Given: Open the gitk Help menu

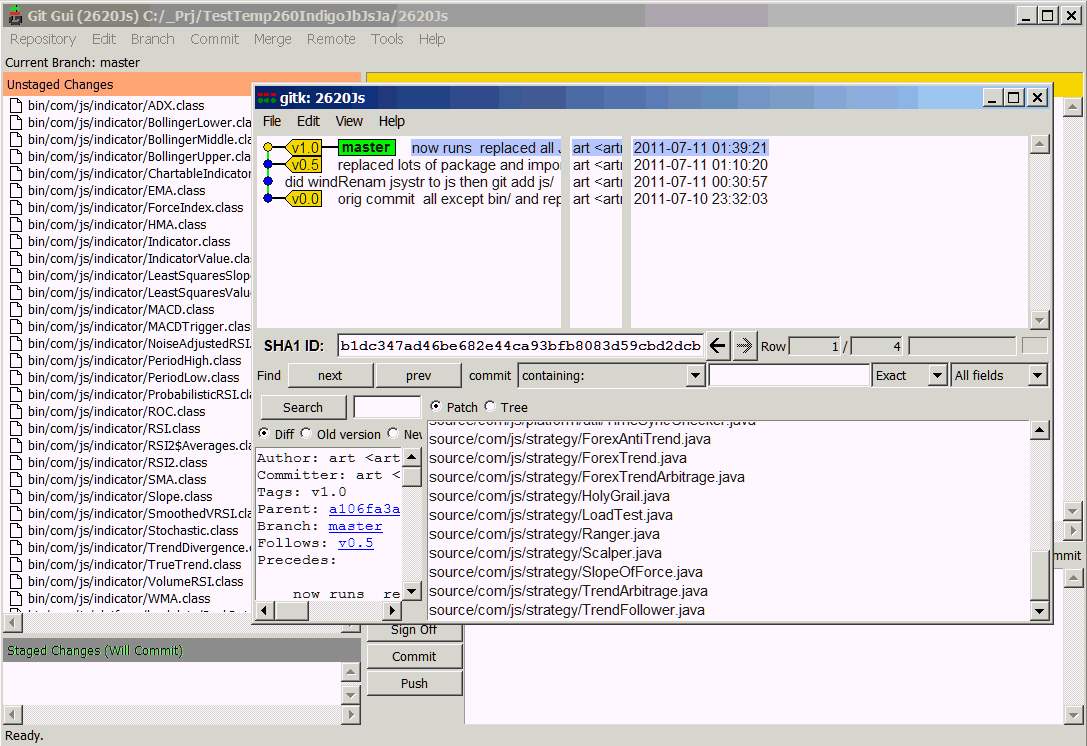Looking at the screenshot, I should (x=392, y=121).
